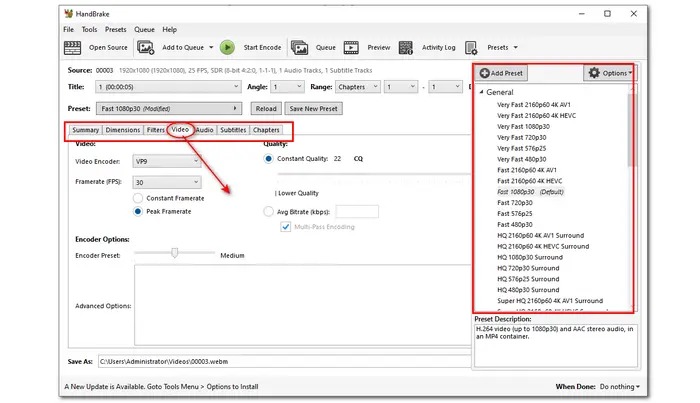Select preset Very Fast 1080p30
700x403 pixels.
(x=523, y=126)
